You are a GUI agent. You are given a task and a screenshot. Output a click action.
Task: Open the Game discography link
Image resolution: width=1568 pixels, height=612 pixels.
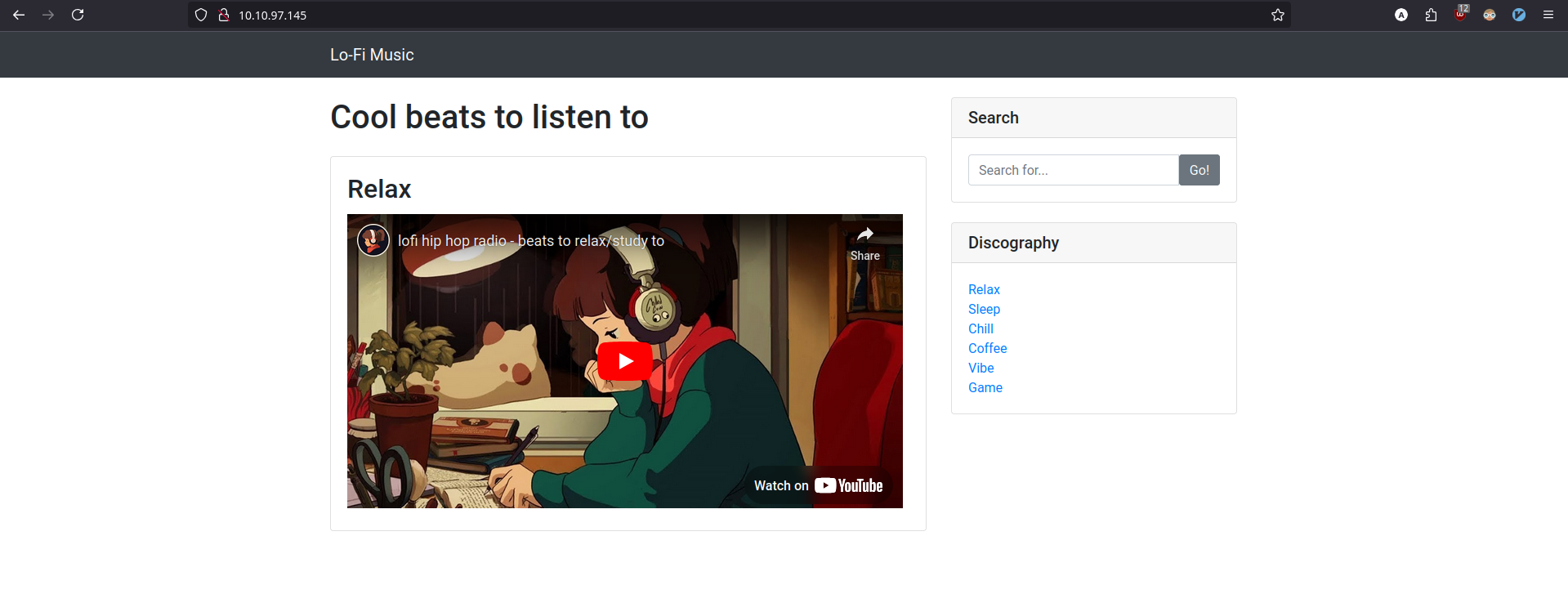click(985, 387)
